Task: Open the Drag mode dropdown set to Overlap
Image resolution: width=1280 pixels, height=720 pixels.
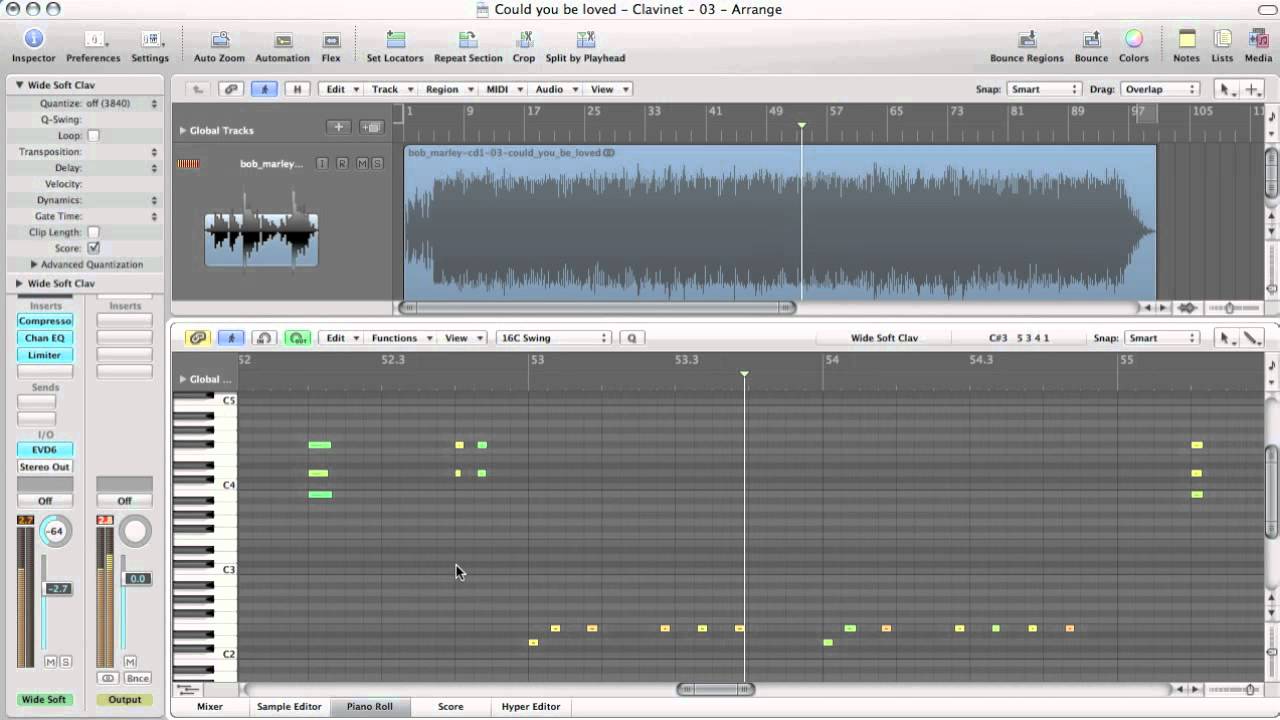Action: (1159, 89)
